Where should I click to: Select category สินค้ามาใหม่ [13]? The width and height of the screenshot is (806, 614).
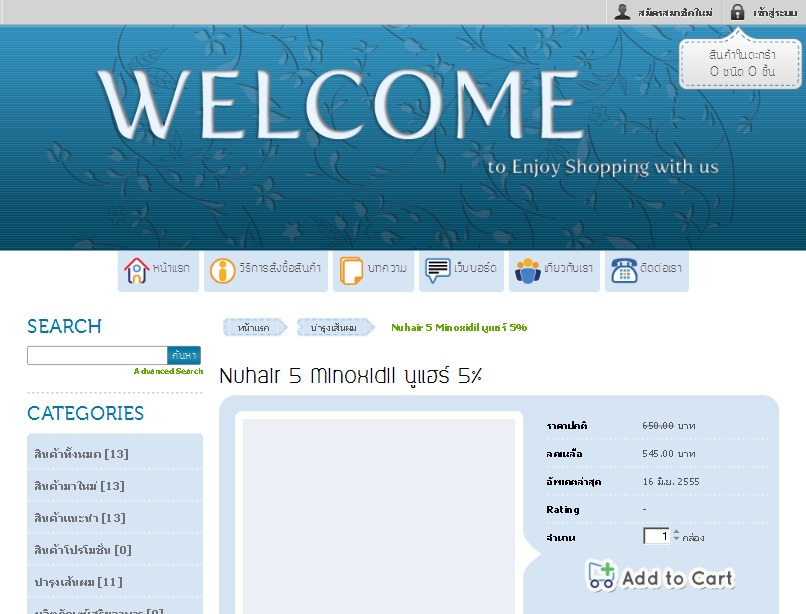point(79,485)
